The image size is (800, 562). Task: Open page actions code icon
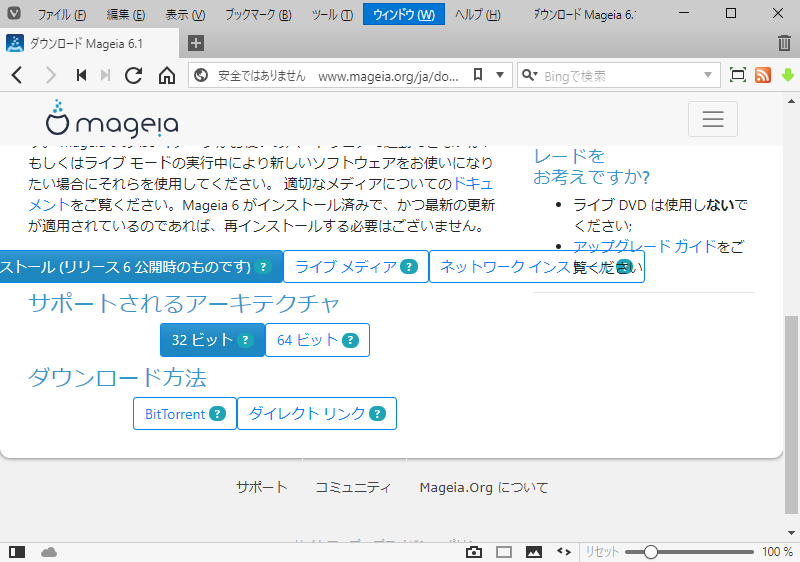(x=564, y=551)
